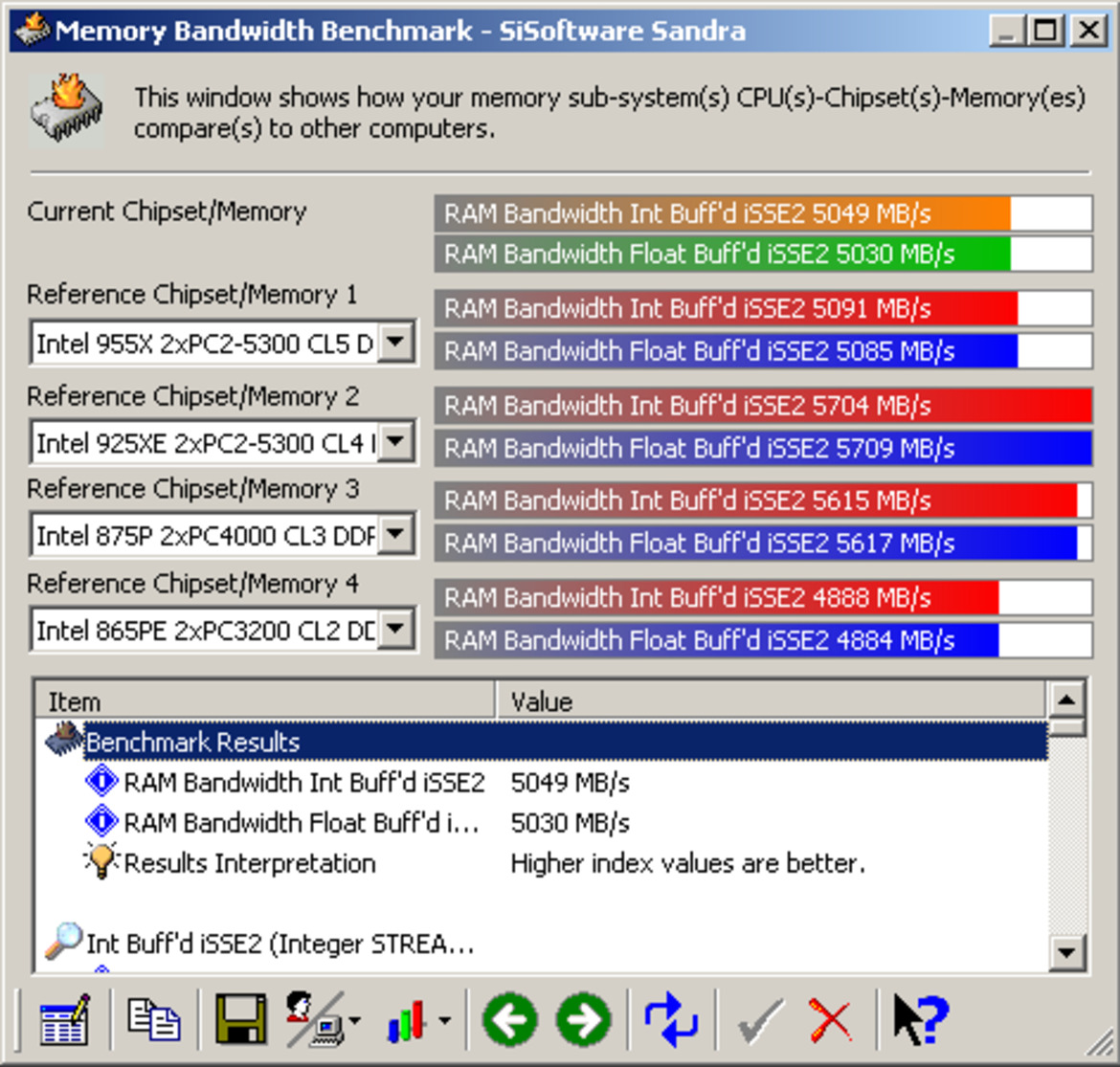Open Reference Chipset/Memory 1 dropdown
1120x1067 pixels.
pyautogui.click(x=395, y=343)
